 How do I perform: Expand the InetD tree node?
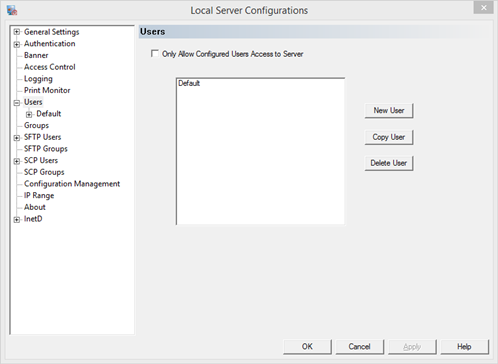tap(17, 220)
